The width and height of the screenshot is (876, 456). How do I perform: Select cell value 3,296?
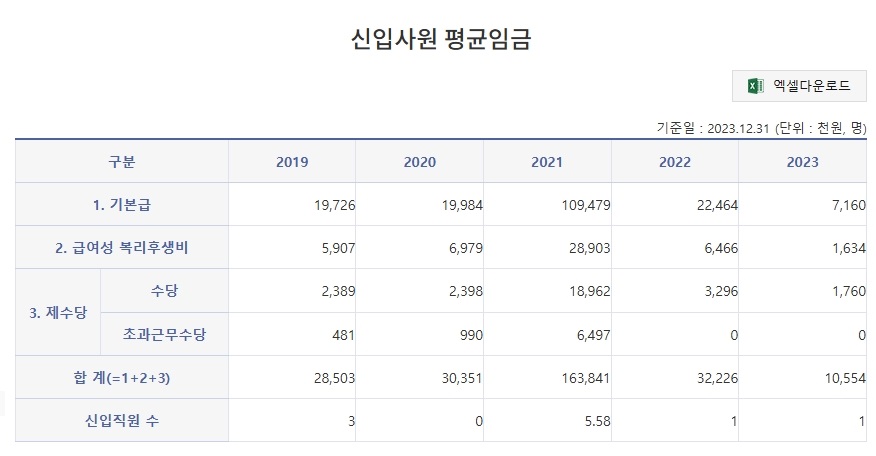[x=721, y=291]
